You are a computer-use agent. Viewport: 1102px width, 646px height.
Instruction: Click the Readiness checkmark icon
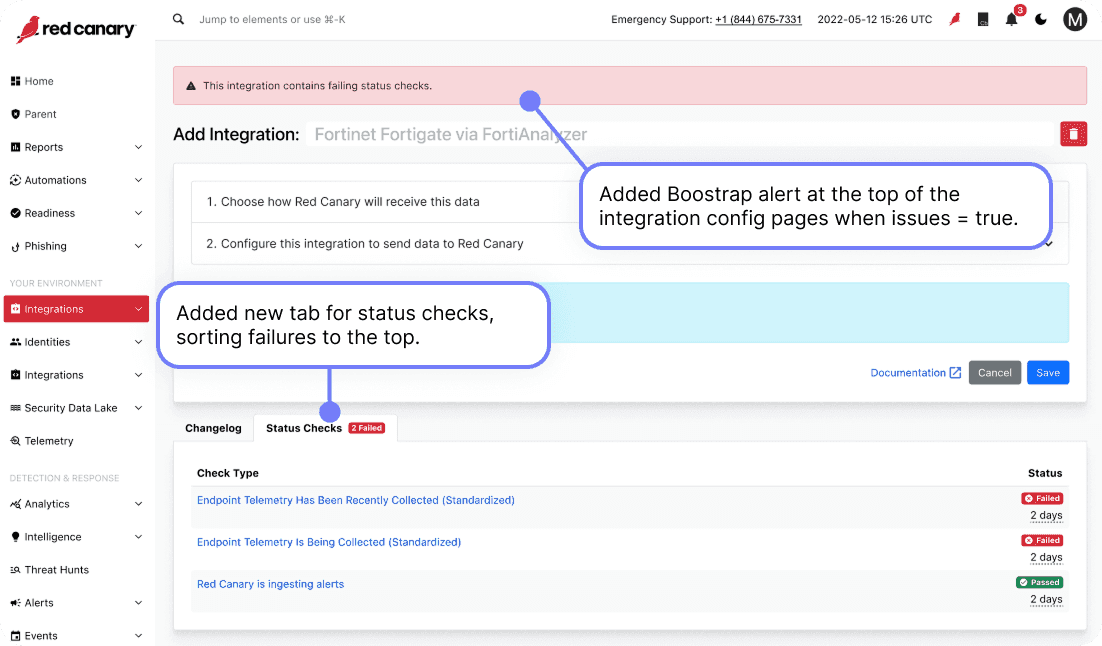coord(15,213)
